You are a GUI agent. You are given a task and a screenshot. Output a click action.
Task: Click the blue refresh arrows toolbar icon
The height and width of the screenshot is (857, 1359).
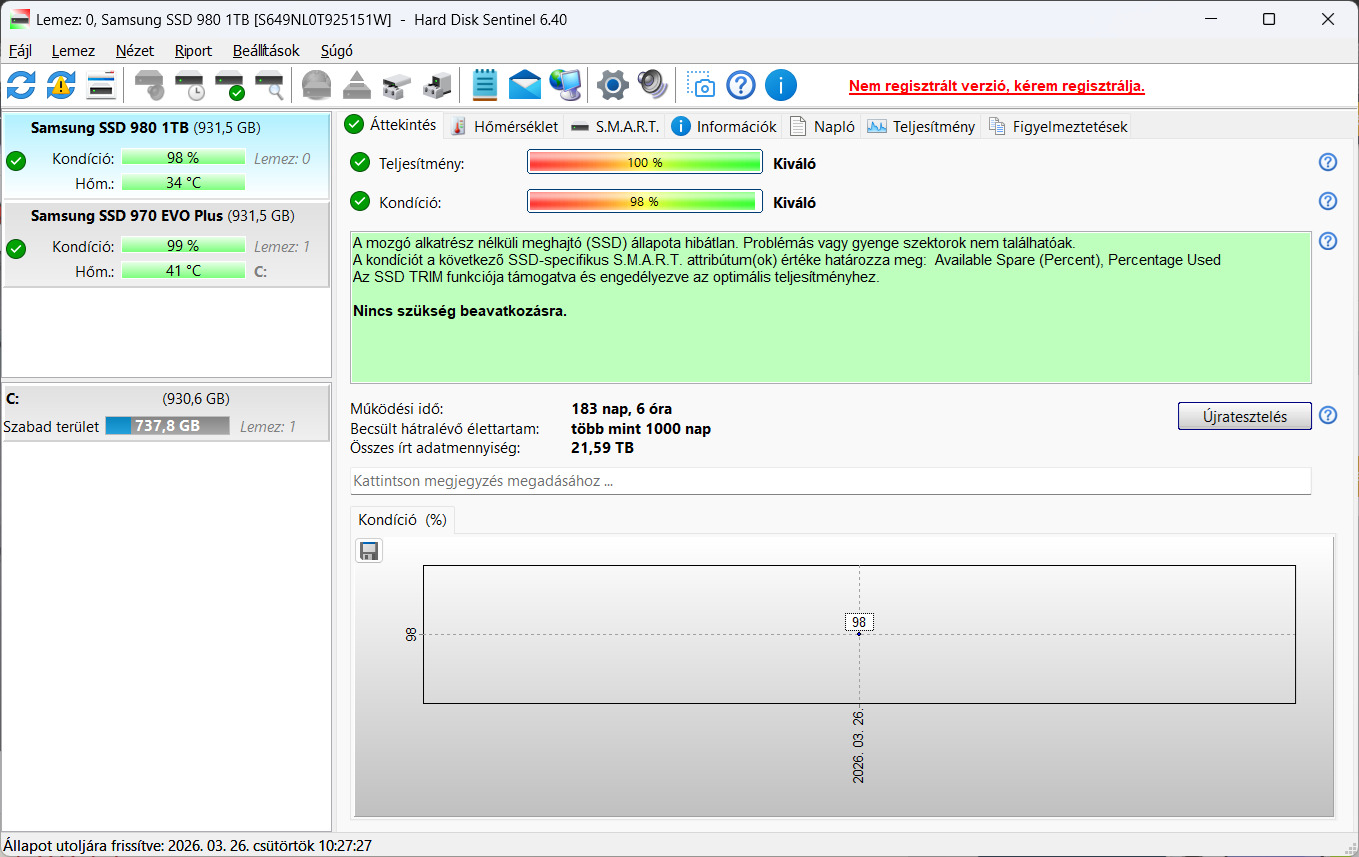tap(21, 85)
